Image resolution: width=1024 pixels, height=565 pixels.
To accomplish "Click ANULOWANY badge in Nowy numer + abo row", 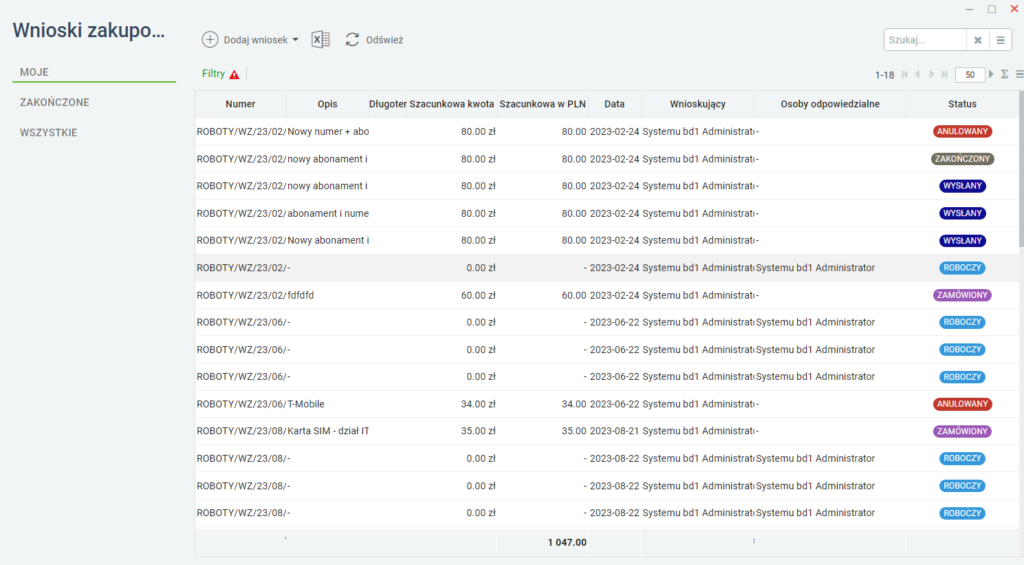I will tap(962, 131).
